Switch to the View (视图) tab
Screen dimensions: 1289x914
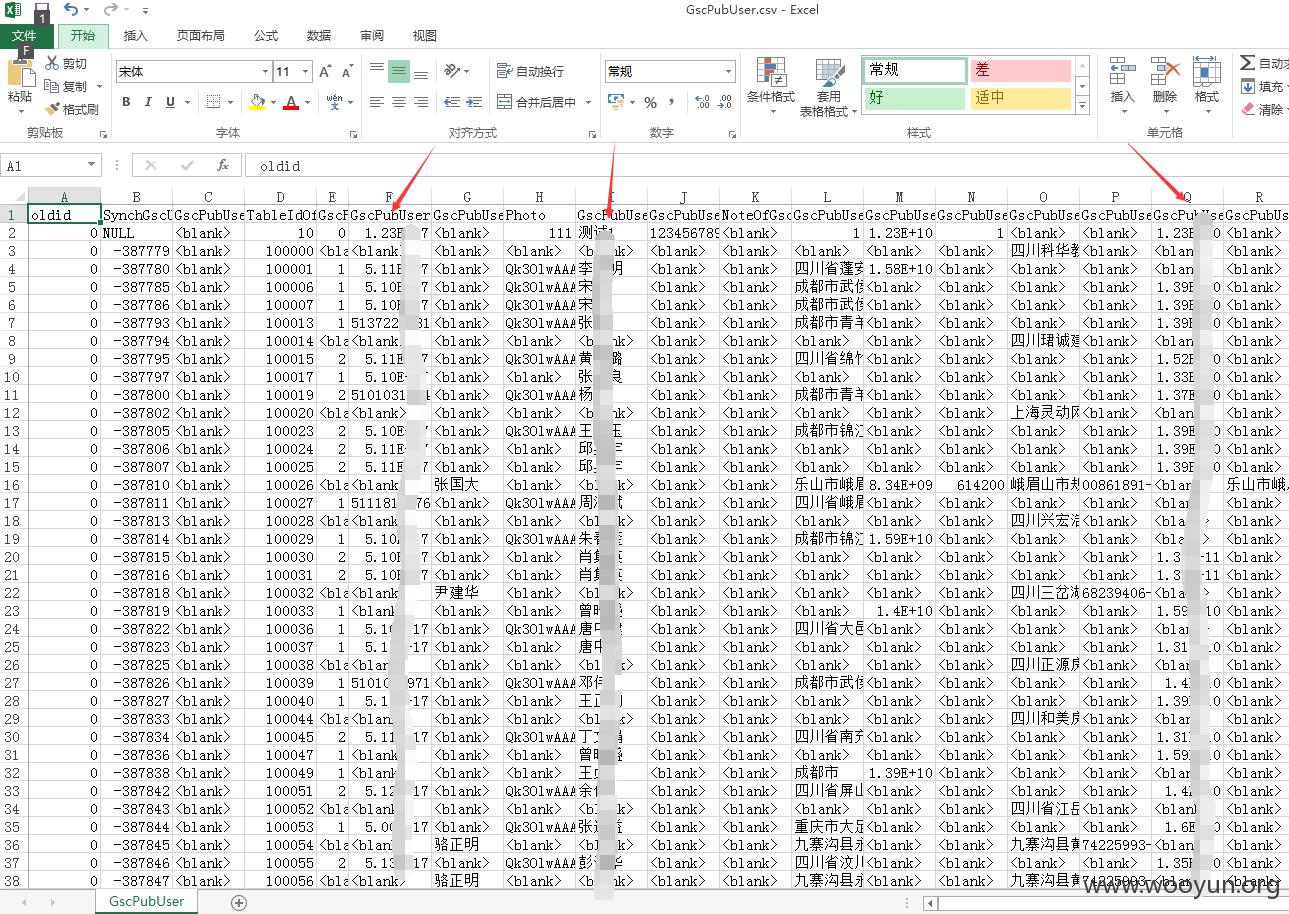[x=425, y=36]
